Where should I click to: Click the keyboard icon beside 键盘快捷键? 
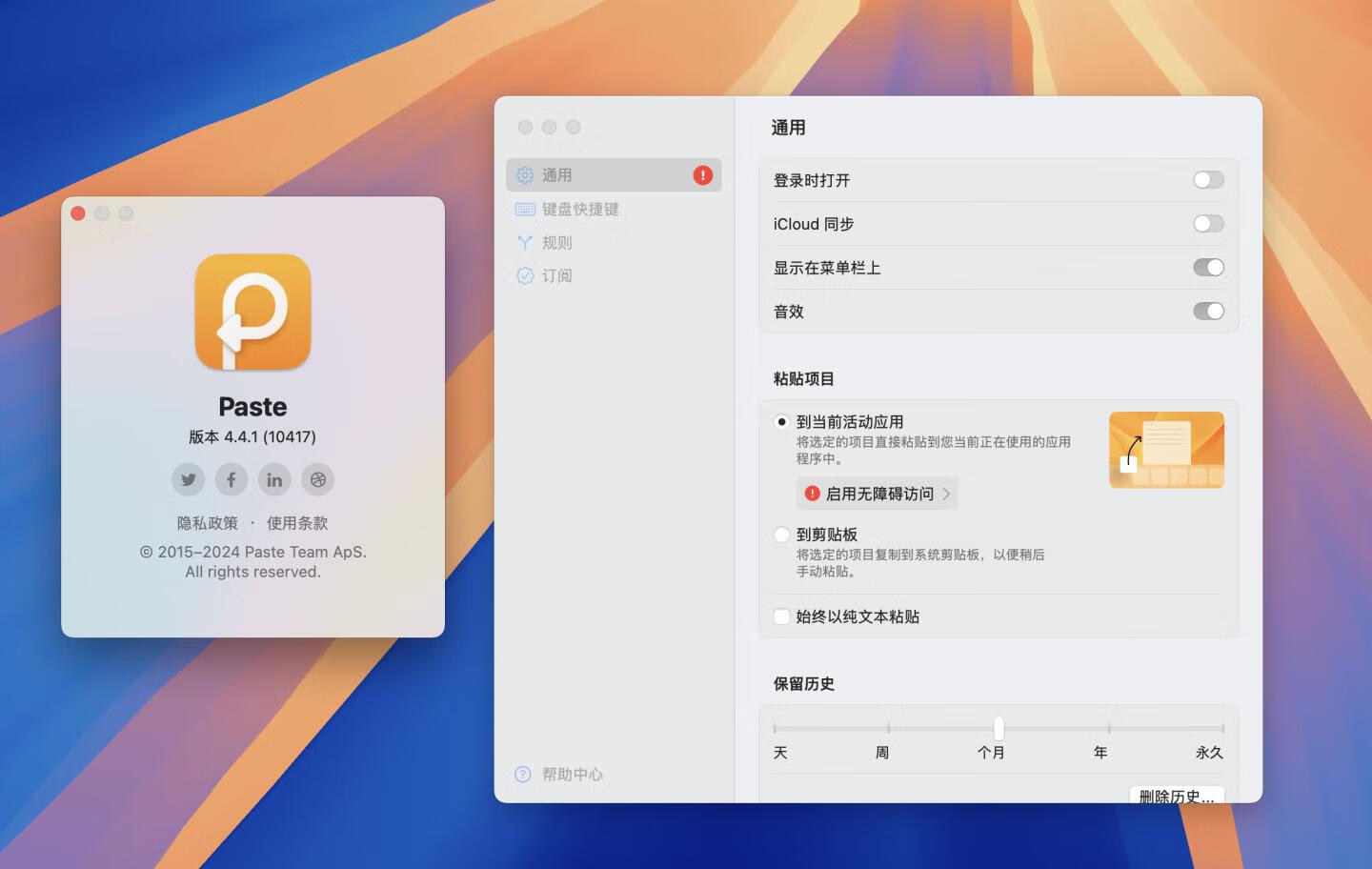(523, 209)
